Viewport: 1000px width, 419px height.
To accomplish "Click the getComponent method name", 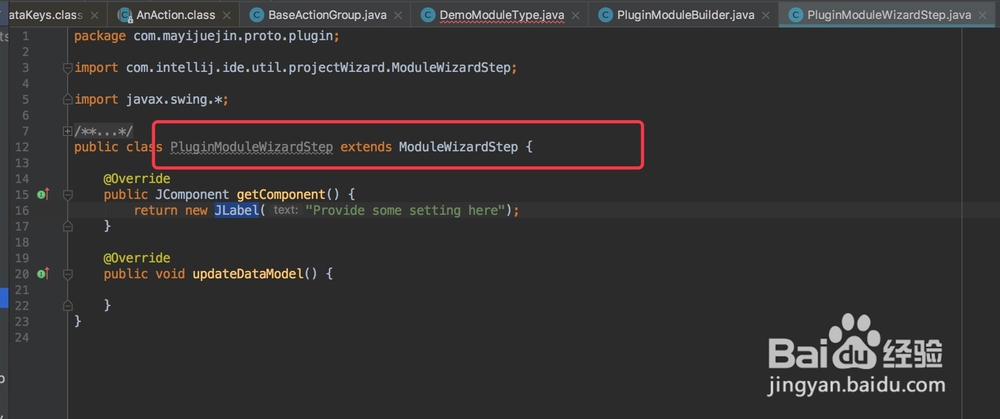I will point(281,195).
